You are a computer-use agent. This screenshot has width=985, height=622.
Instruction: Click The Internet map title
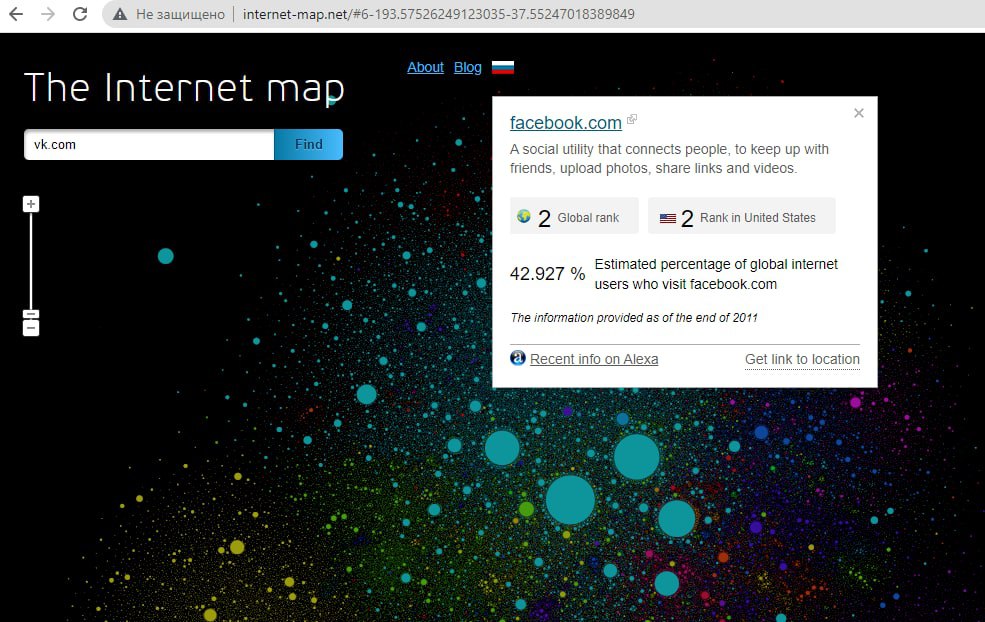(184, 87)
